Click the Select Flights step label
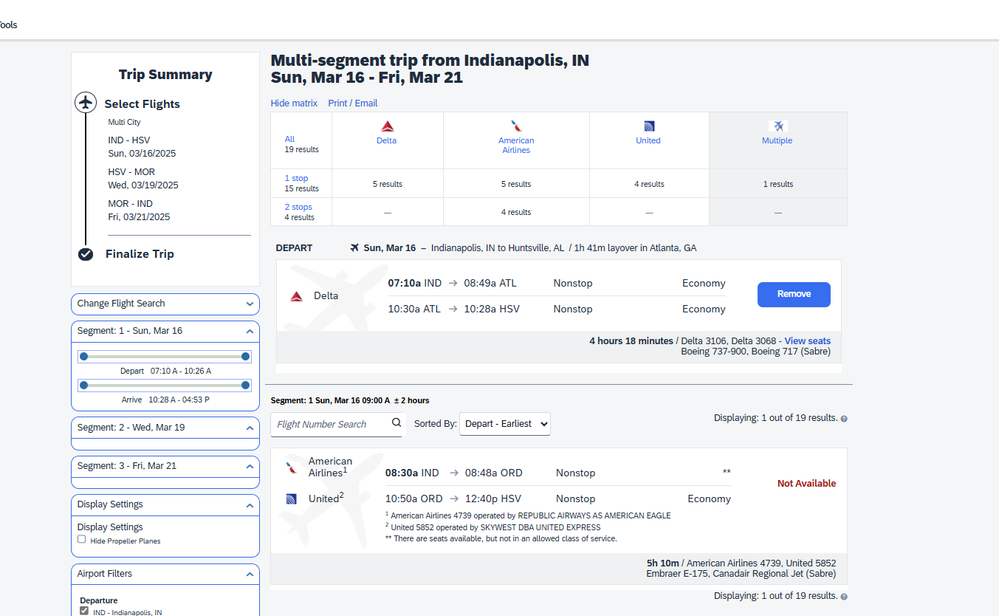This screenshot has height=616, width=999. pos(142,104)
